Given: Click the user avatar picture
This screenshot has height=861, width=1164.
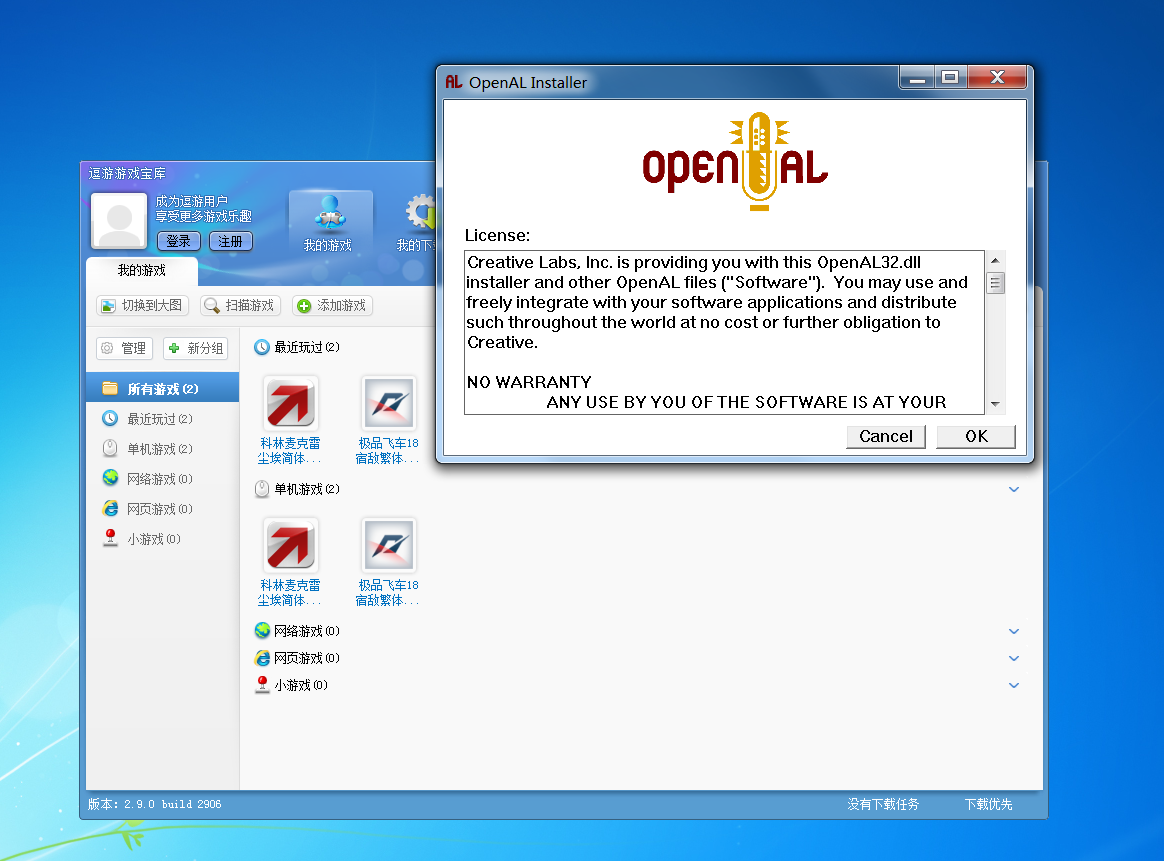Looking at the screenshot, I should pos(119,220).
